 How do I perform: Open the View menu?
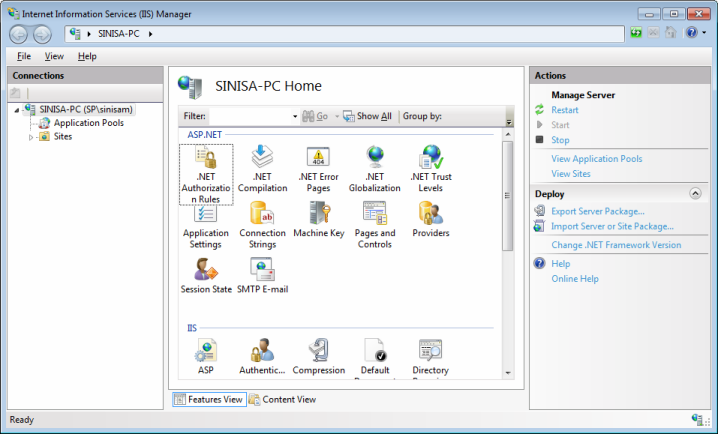point(54,56)
